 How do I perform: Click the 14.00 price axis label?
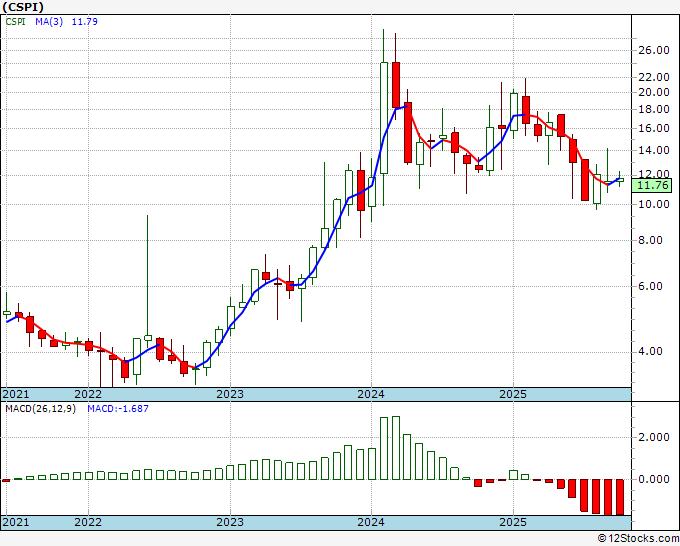654,150
